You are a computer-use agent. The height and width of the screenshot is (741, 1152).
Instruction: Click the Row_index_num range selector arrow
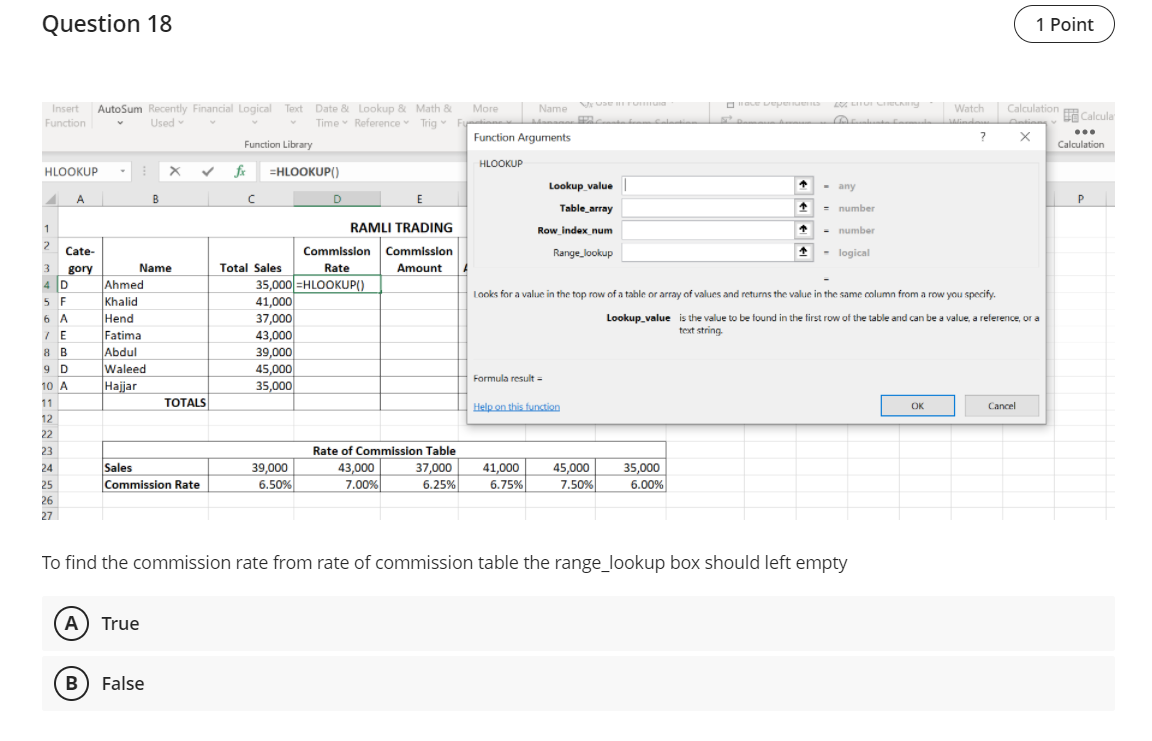click(x=803, y=230)
